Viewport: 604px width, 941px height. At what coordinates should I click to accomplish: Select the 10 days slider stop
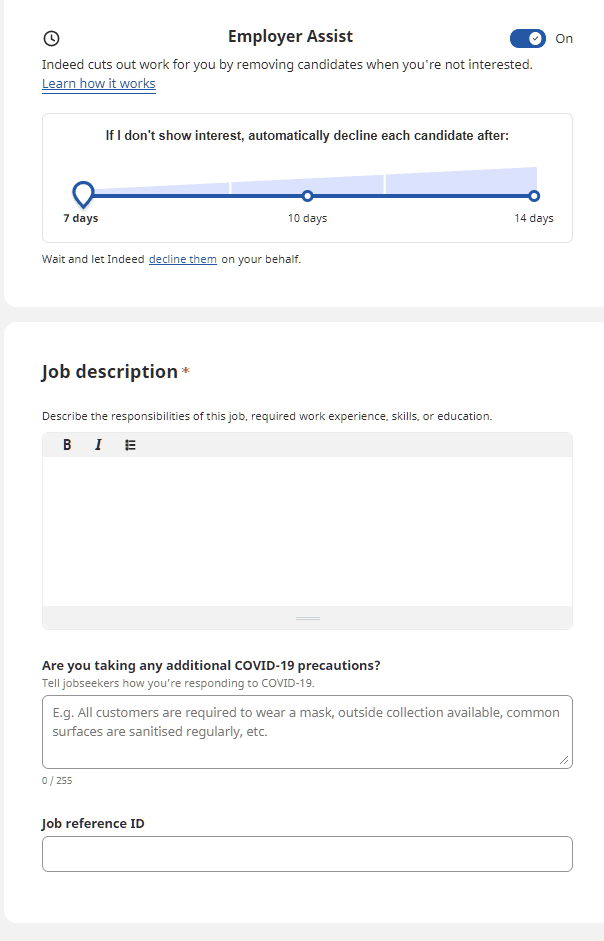point(307,196)
